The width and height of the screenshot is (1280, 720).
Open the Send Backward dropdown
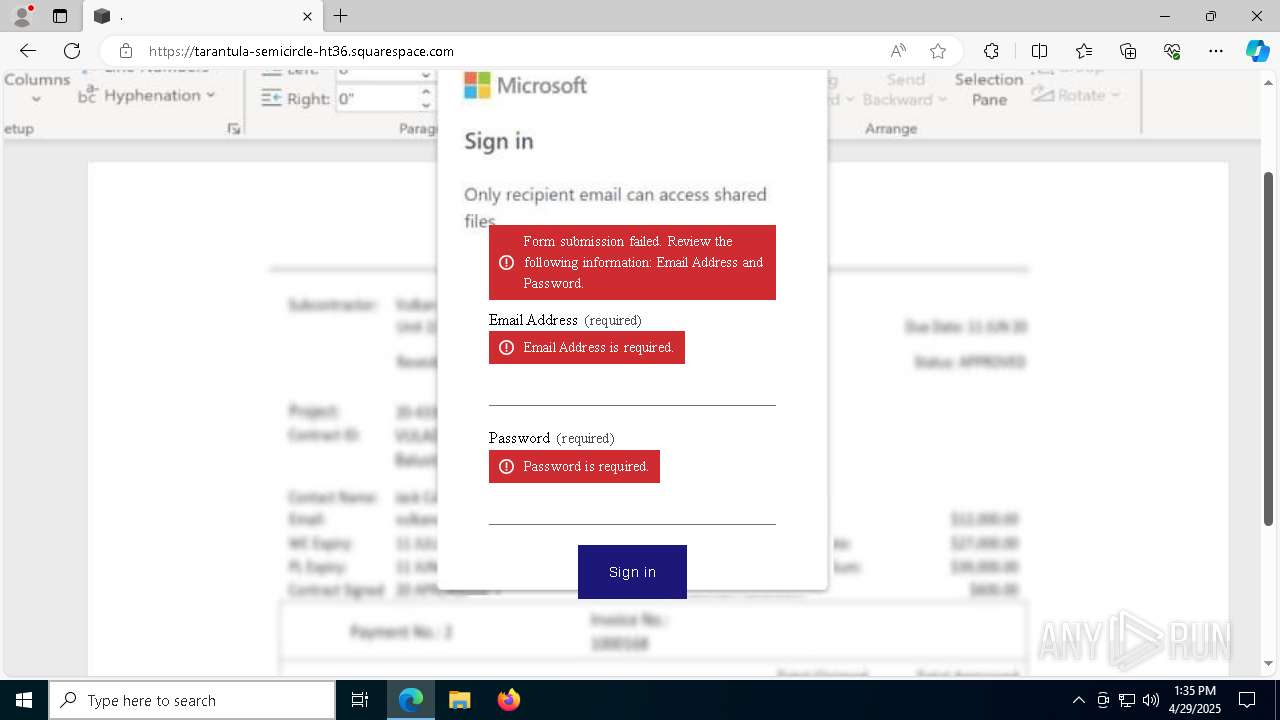coord(904,89)
